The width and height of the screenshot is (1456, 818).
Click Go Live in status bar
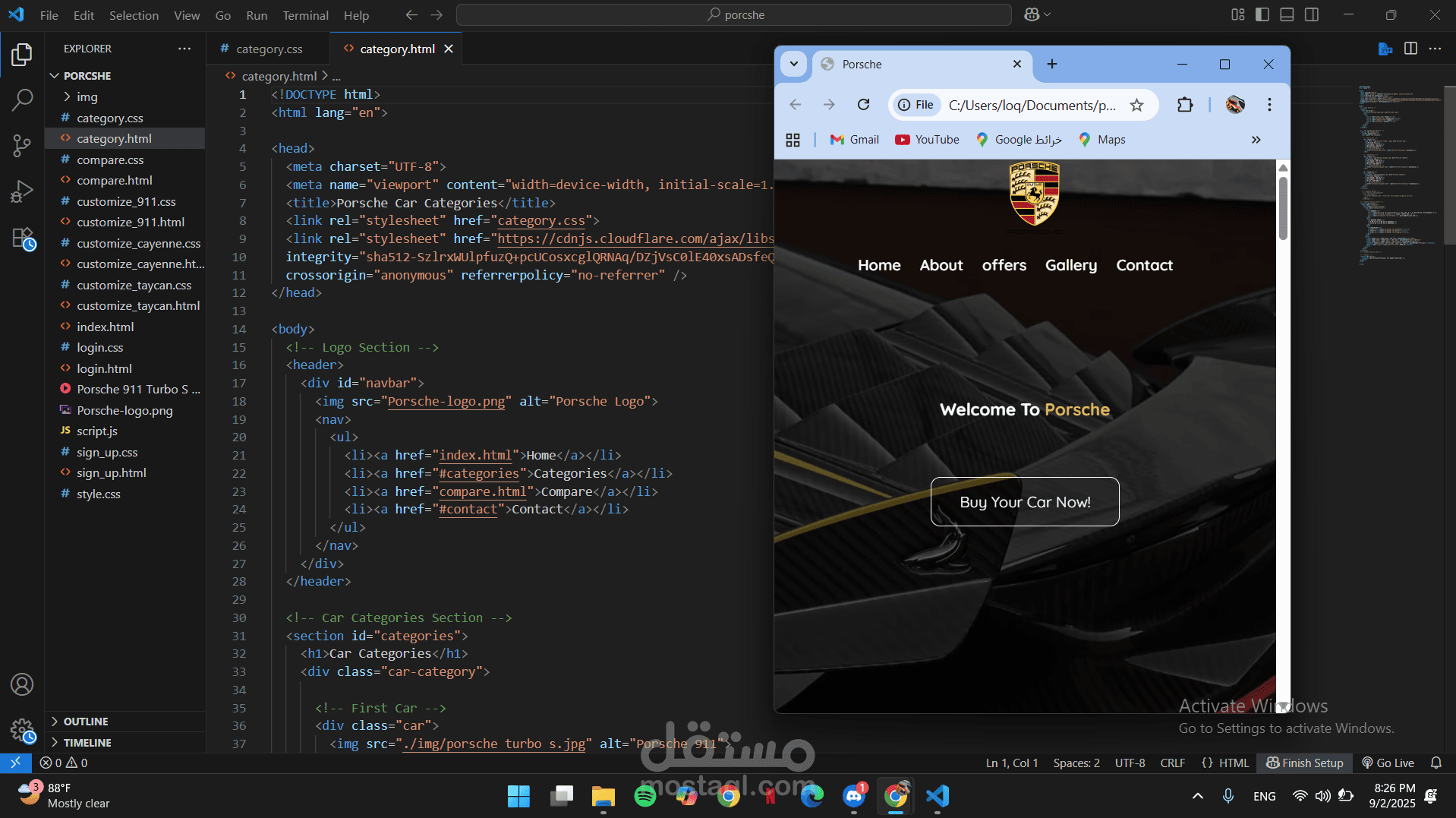pos(1388,763)
